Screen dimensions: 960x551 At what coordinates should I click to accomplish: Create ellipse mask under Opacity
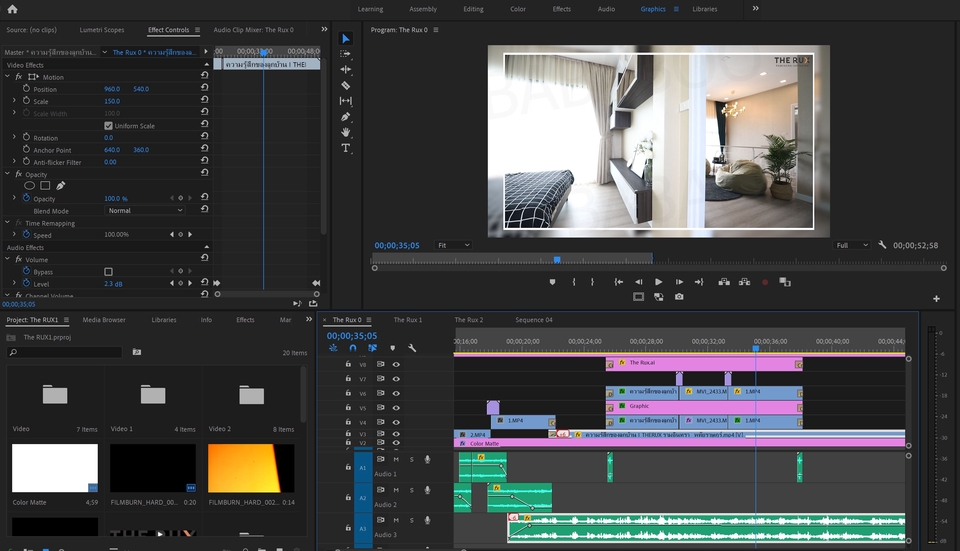tap(29, 186)
